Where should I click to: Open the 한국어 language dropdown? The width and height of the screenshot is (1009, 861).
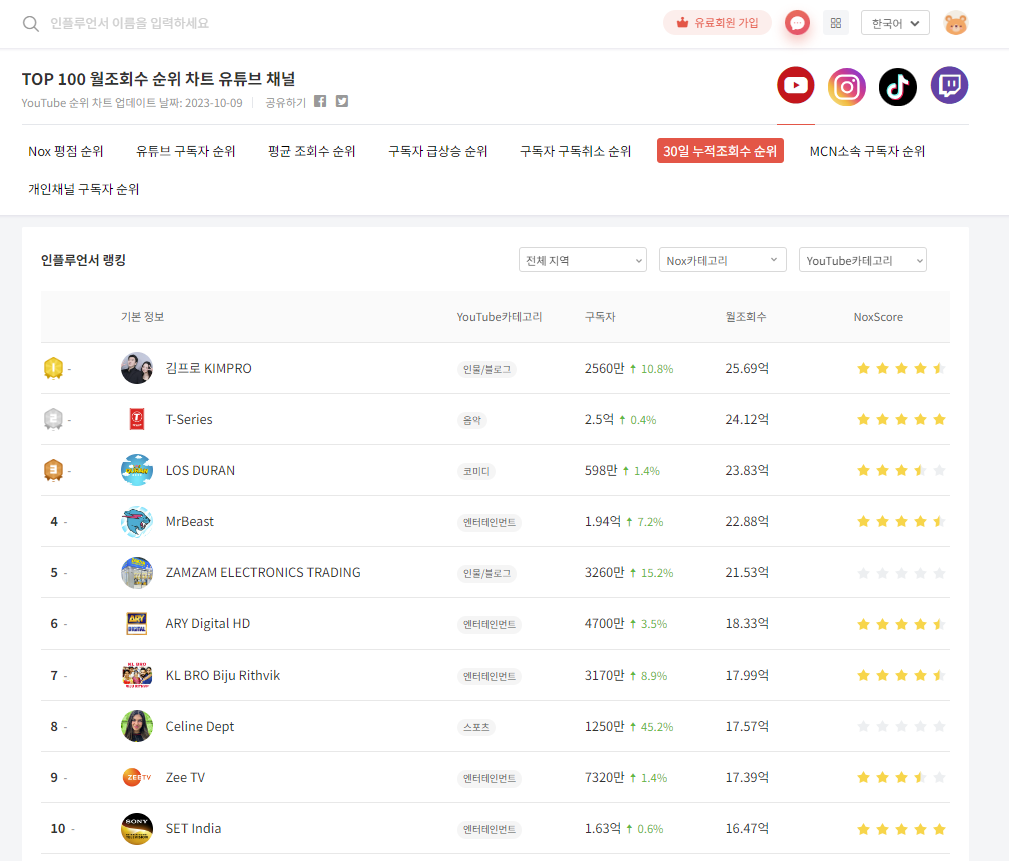tap(895, 23)
